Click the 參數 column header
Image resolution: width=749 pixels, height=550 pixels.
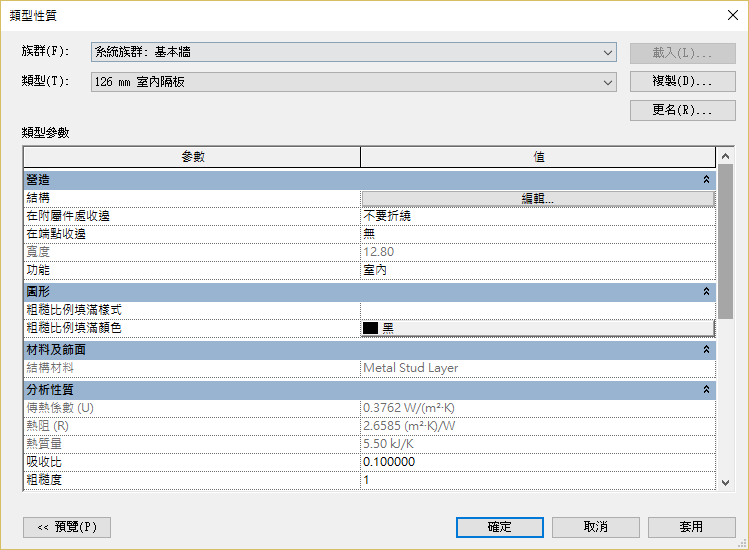[x=192, y=157]
